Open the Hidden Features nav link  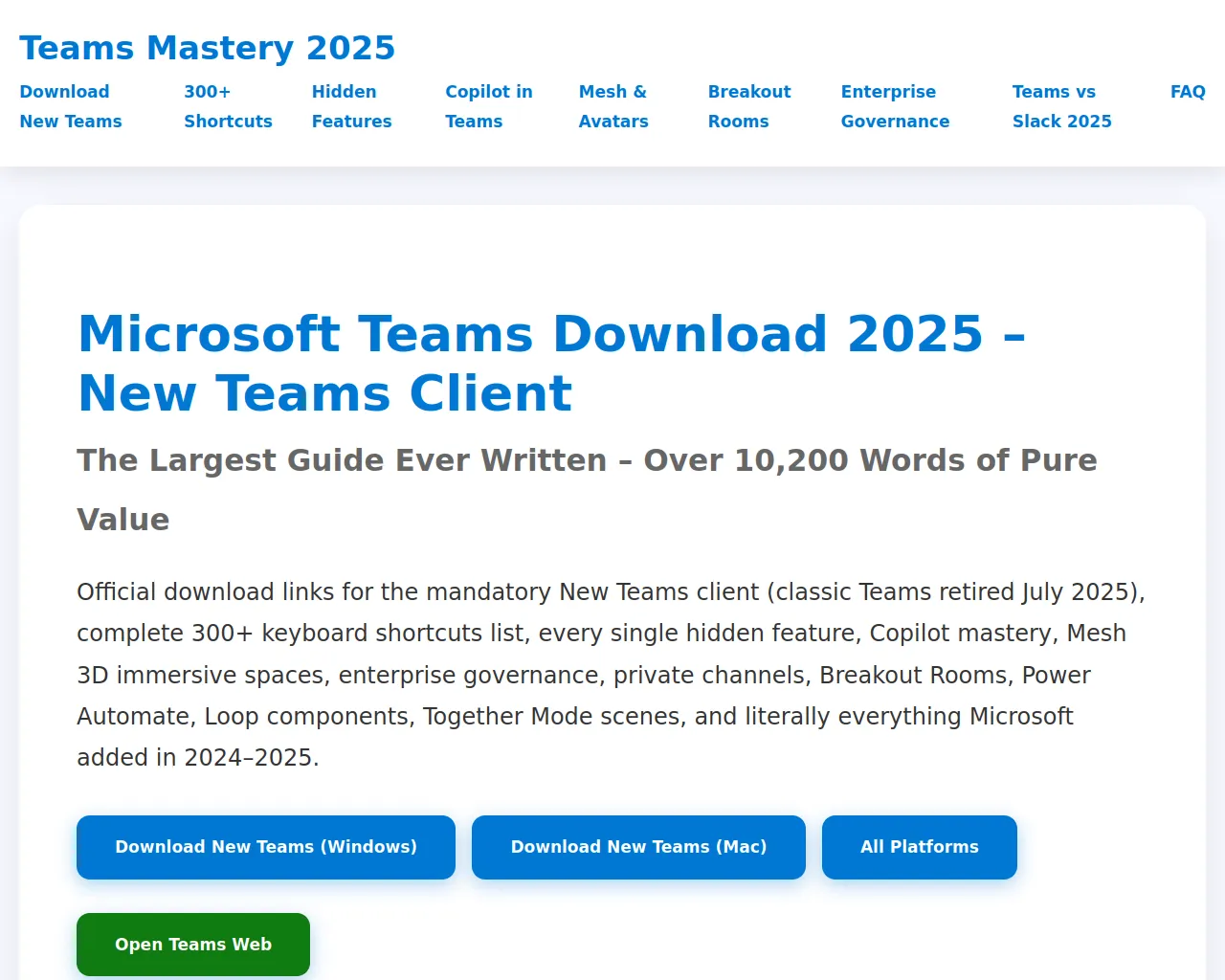point(351,106)
